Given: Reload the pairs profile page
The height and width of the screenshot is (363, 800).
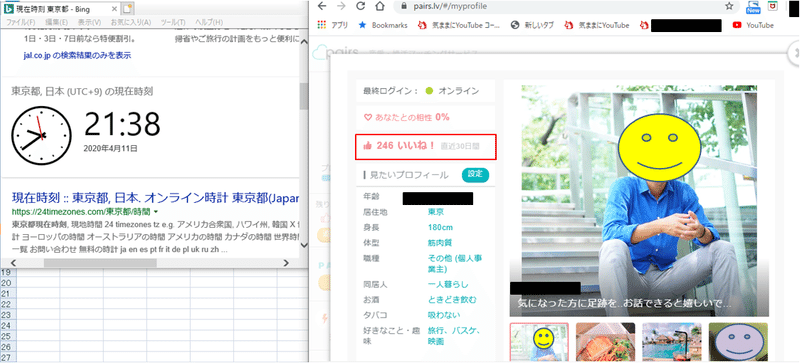Looking at the screenshot, I should [x=361, y=6].
